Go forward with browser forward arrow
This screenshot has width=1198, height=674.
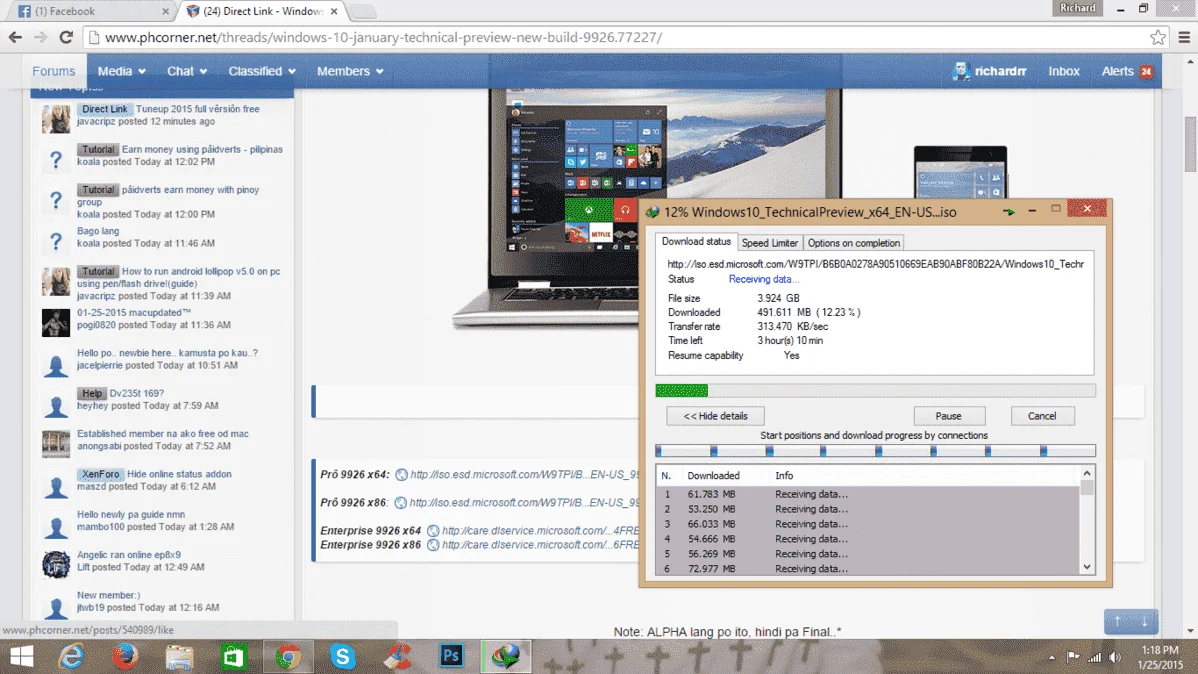tap(40, 37)
